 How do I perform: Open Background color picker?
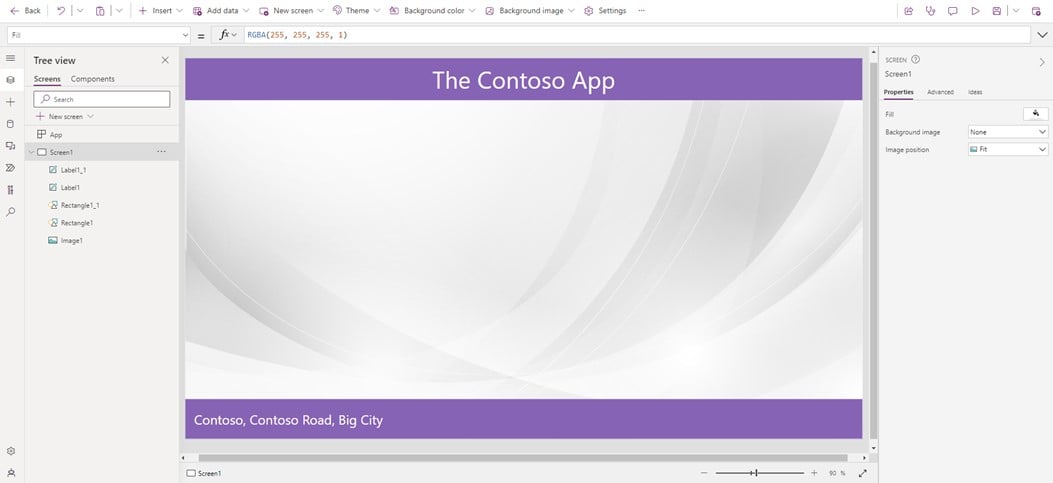pyautogui.click(x=432, y=11)
